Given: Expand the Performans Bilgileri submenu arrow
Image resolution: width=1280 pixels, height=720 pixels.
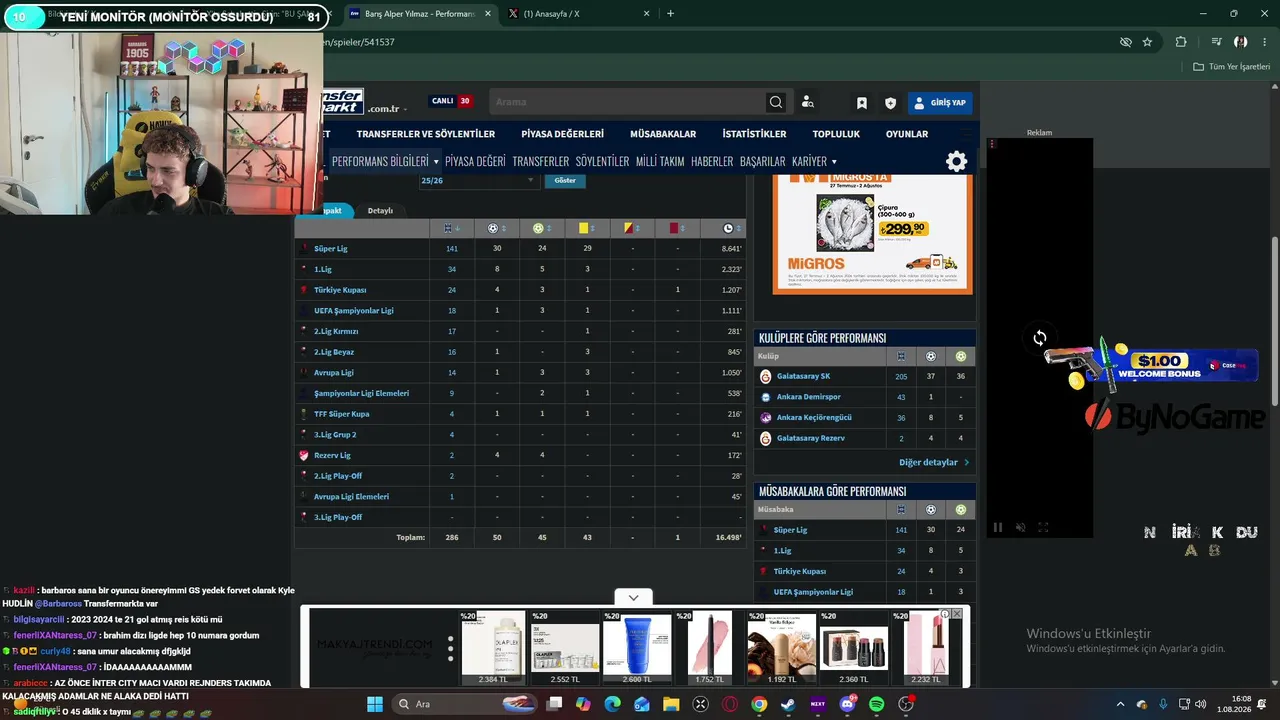Looking at the screenshot, I should click(436, 162).
